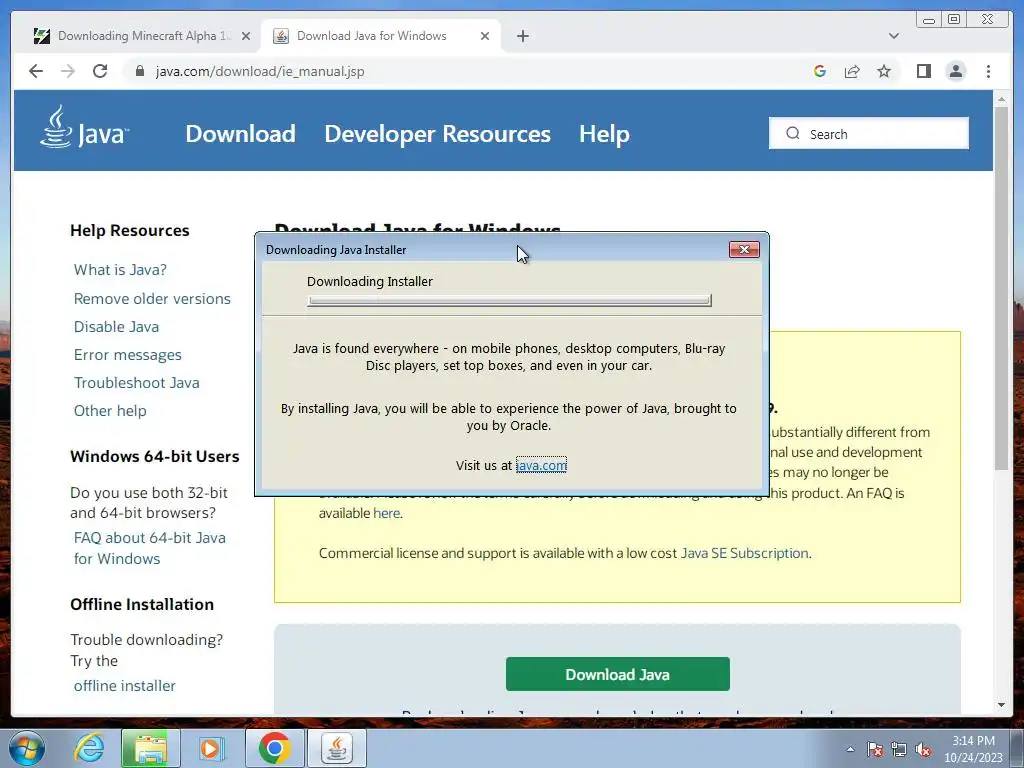
Task: Click the Help Resources heading
Action: pyautogui.click(x=130, y=231)
